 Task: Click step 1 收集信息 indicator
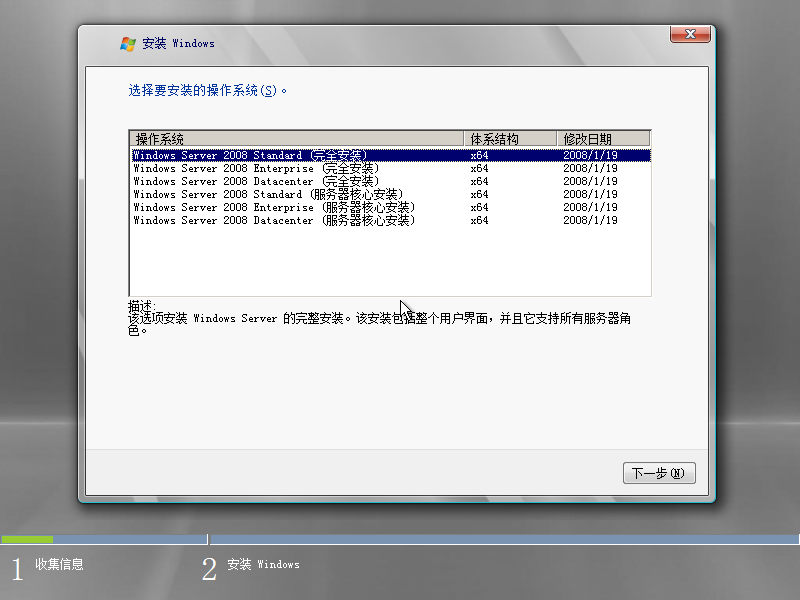[x=50, y=565]
